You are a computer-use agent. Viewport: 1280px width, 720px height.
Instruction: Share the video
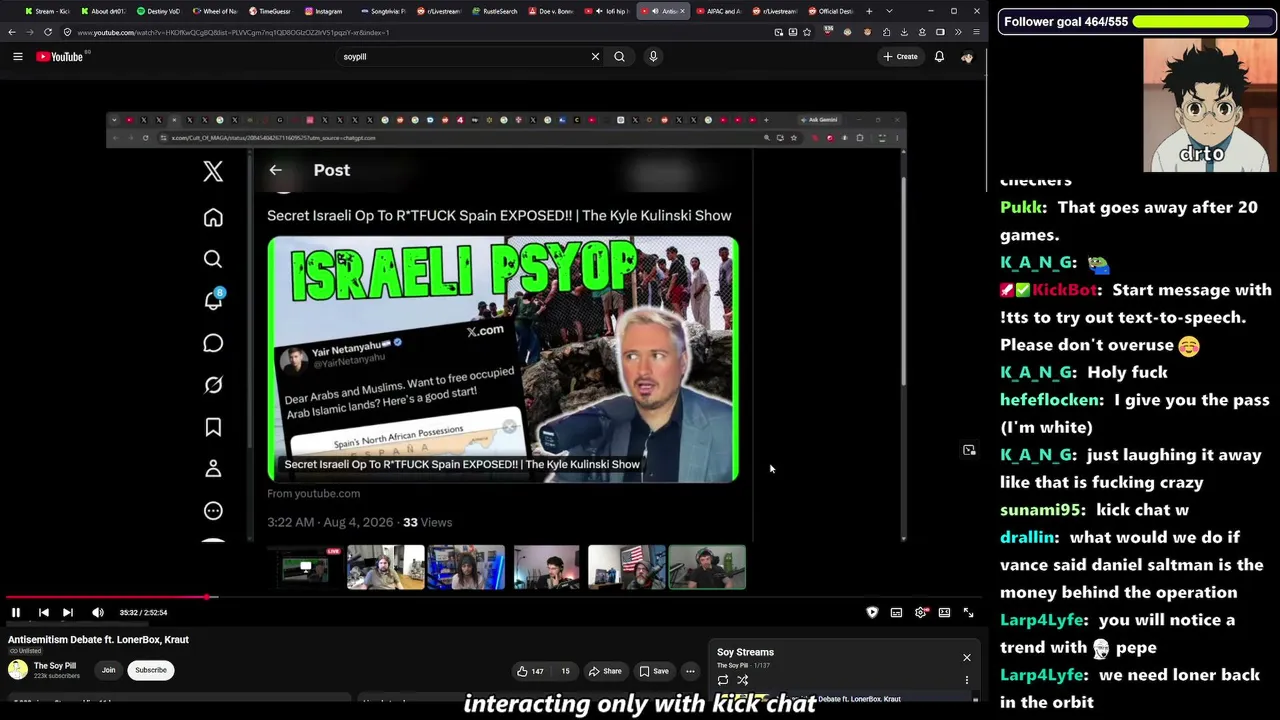(x=605, y=671)
